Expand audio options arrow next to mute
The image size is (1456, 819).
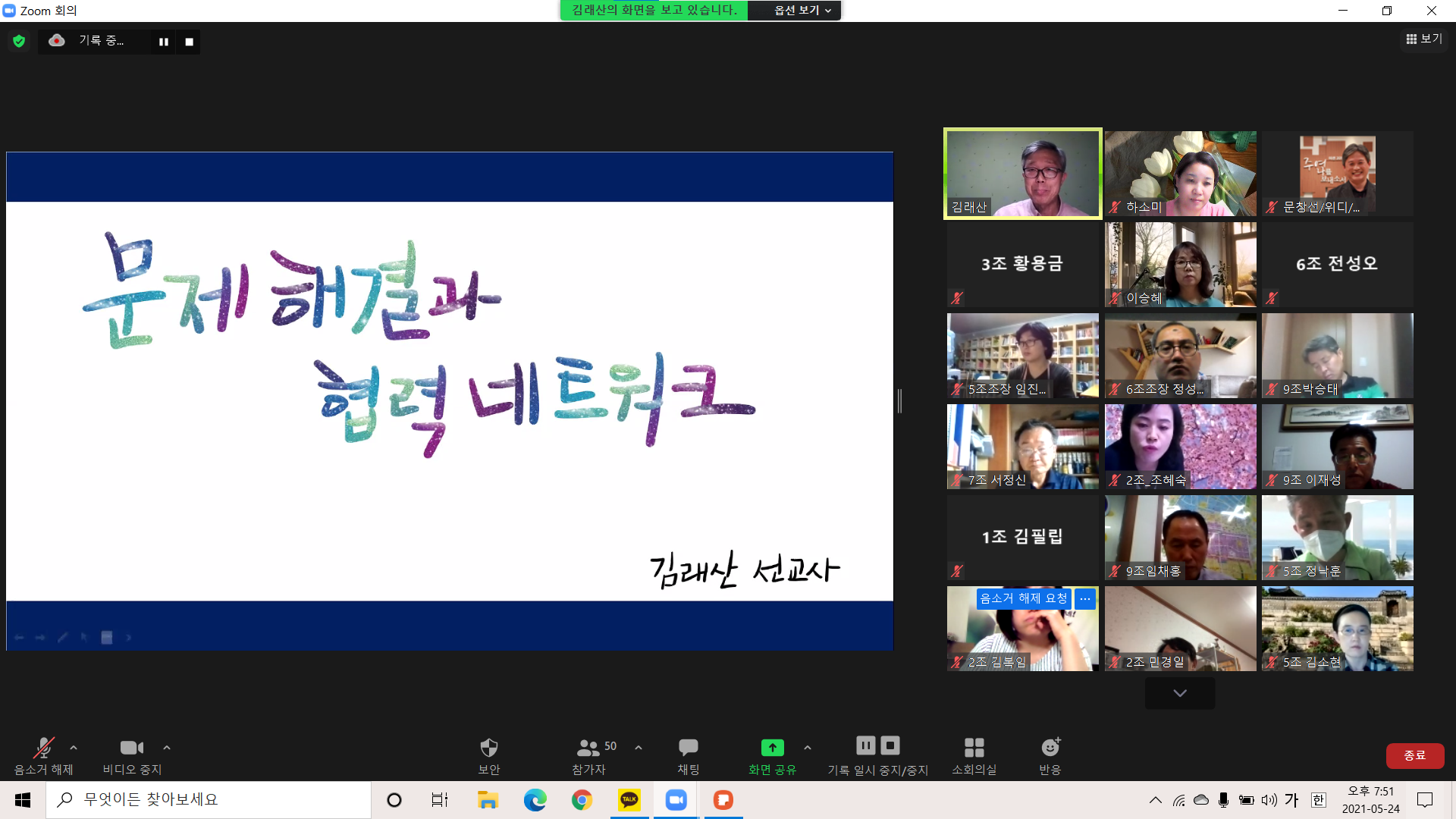(74, 748)
